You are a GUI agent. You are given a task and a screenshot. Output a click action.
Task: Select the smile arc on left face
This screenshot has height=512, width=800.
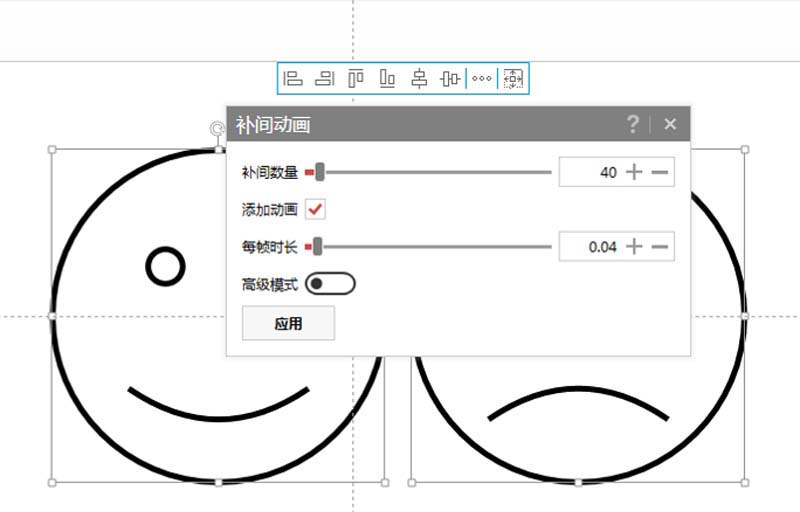click(218, 403)
